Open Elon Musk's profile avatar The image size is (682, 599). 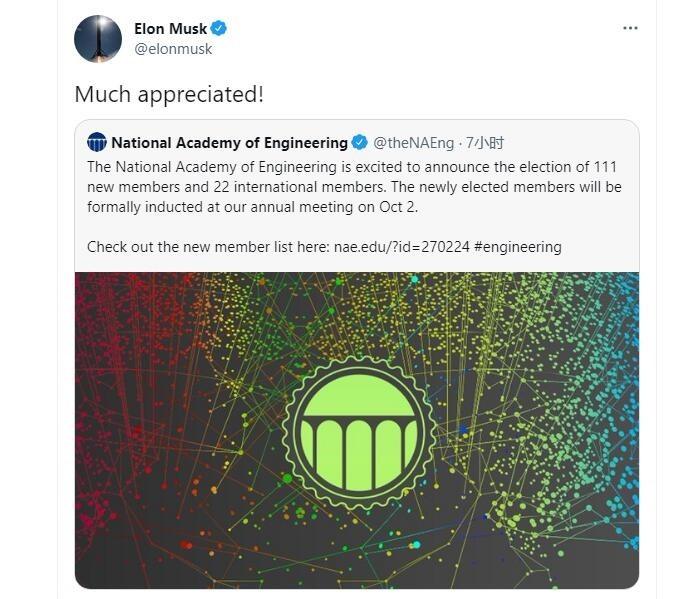tap(98, 39)
